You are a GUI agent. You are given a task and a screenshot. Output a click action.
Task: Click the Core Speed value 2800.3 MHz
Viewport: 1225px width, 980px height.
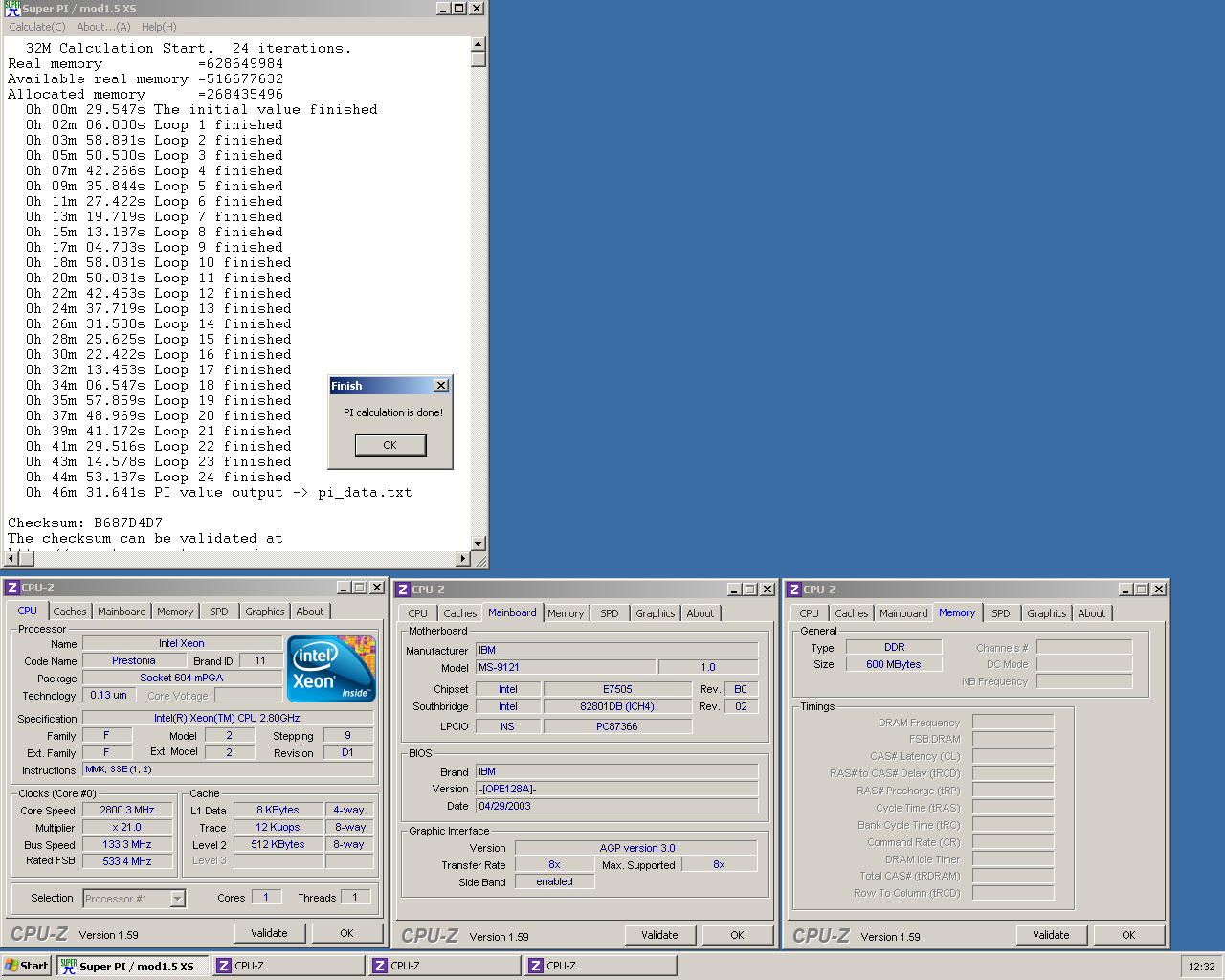click(x=127, y=810)
